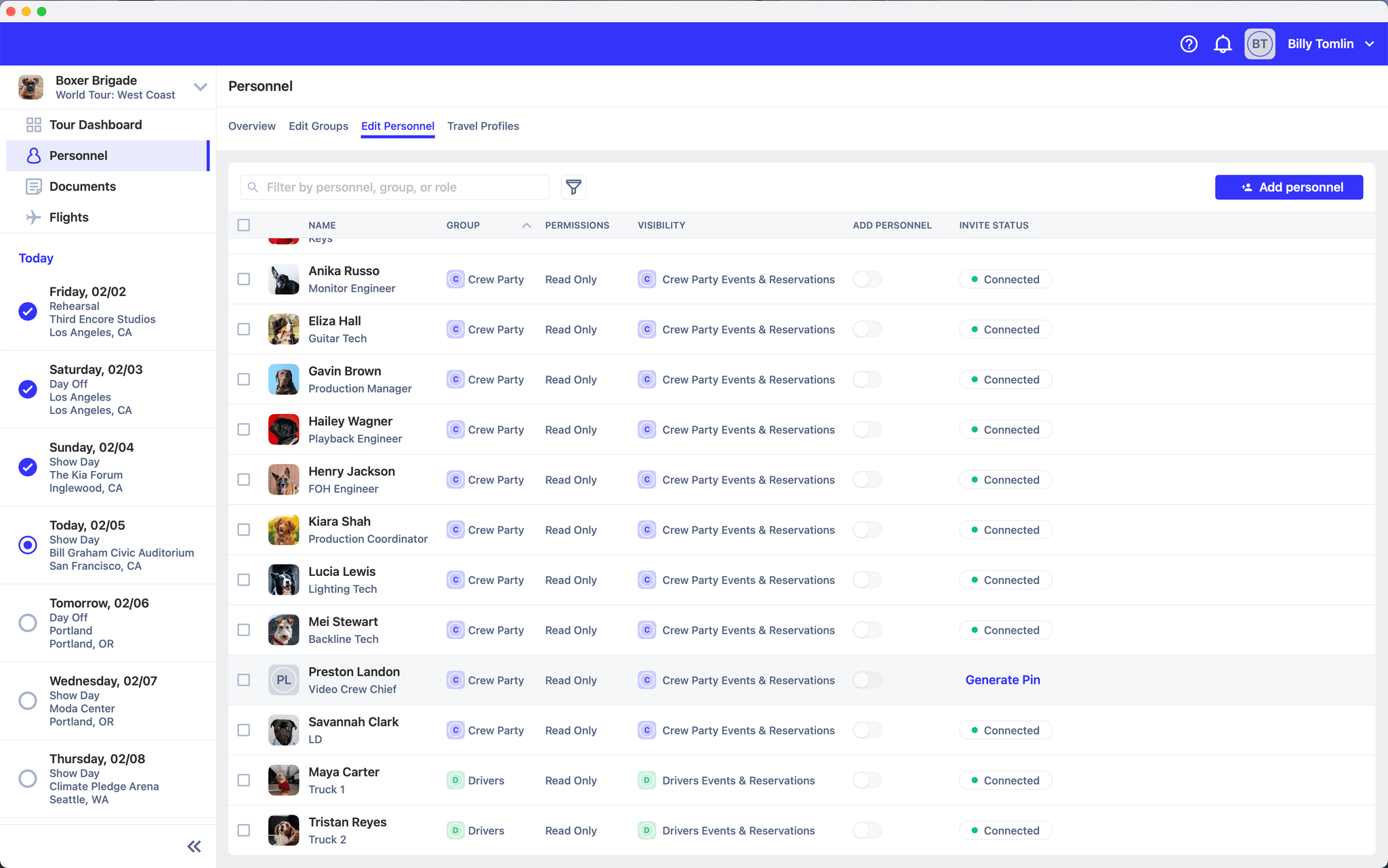Check the box for Tristan Reyes
This screenshot has width=1388, height=868.
[x=244, y=831]
